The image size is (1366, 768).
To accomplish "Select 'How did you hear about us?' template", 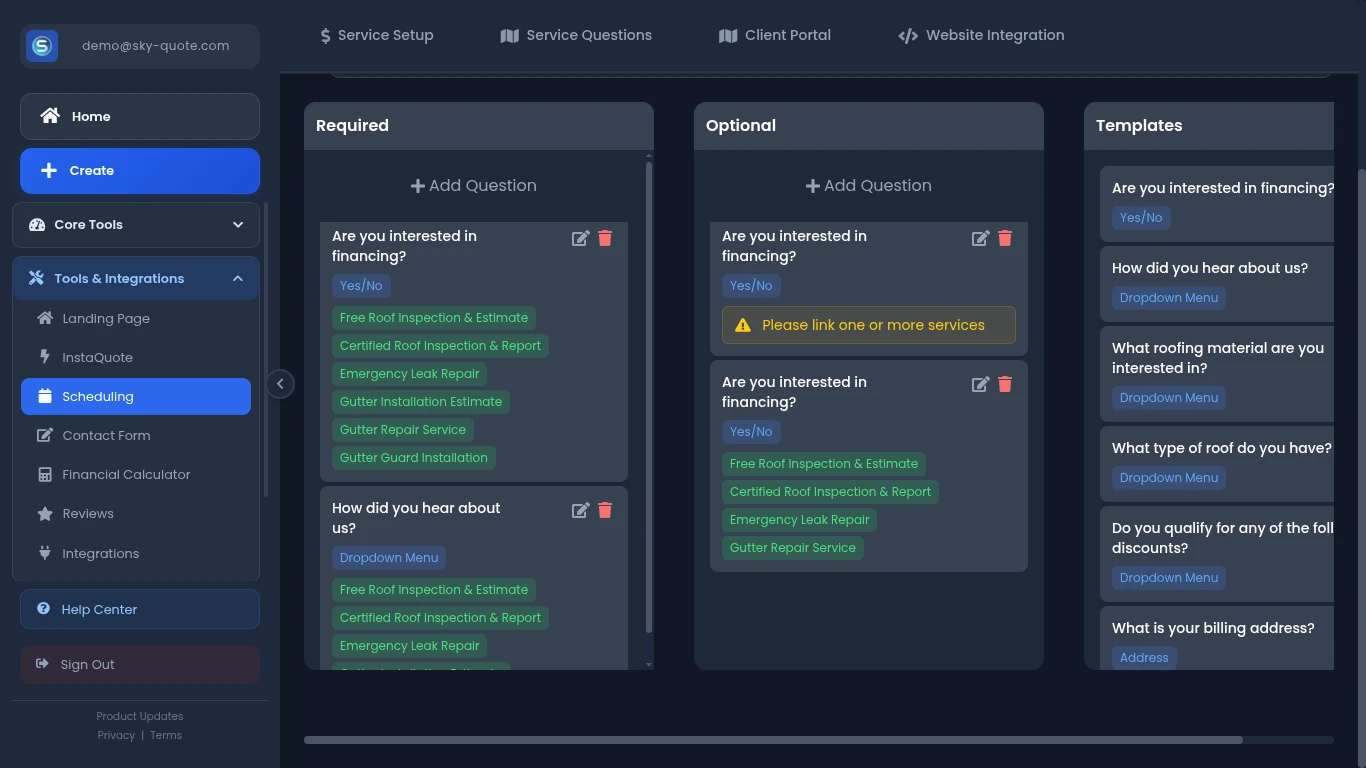I will 1209,268.
